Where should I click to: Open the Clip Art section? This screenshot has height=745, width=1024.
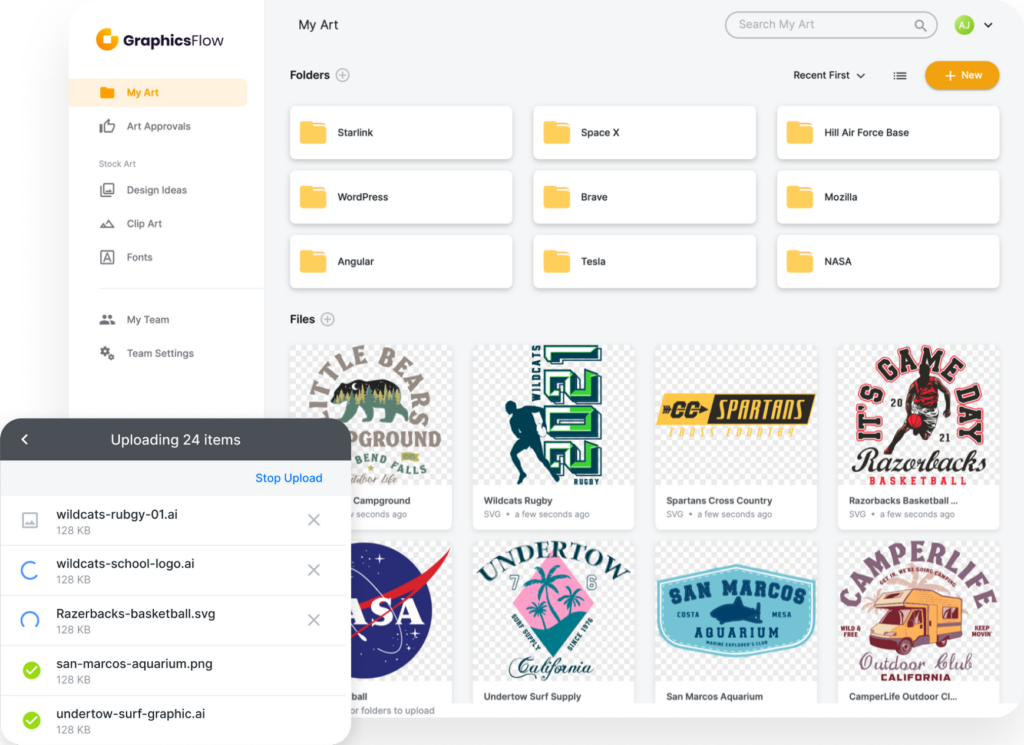[144, 223]
